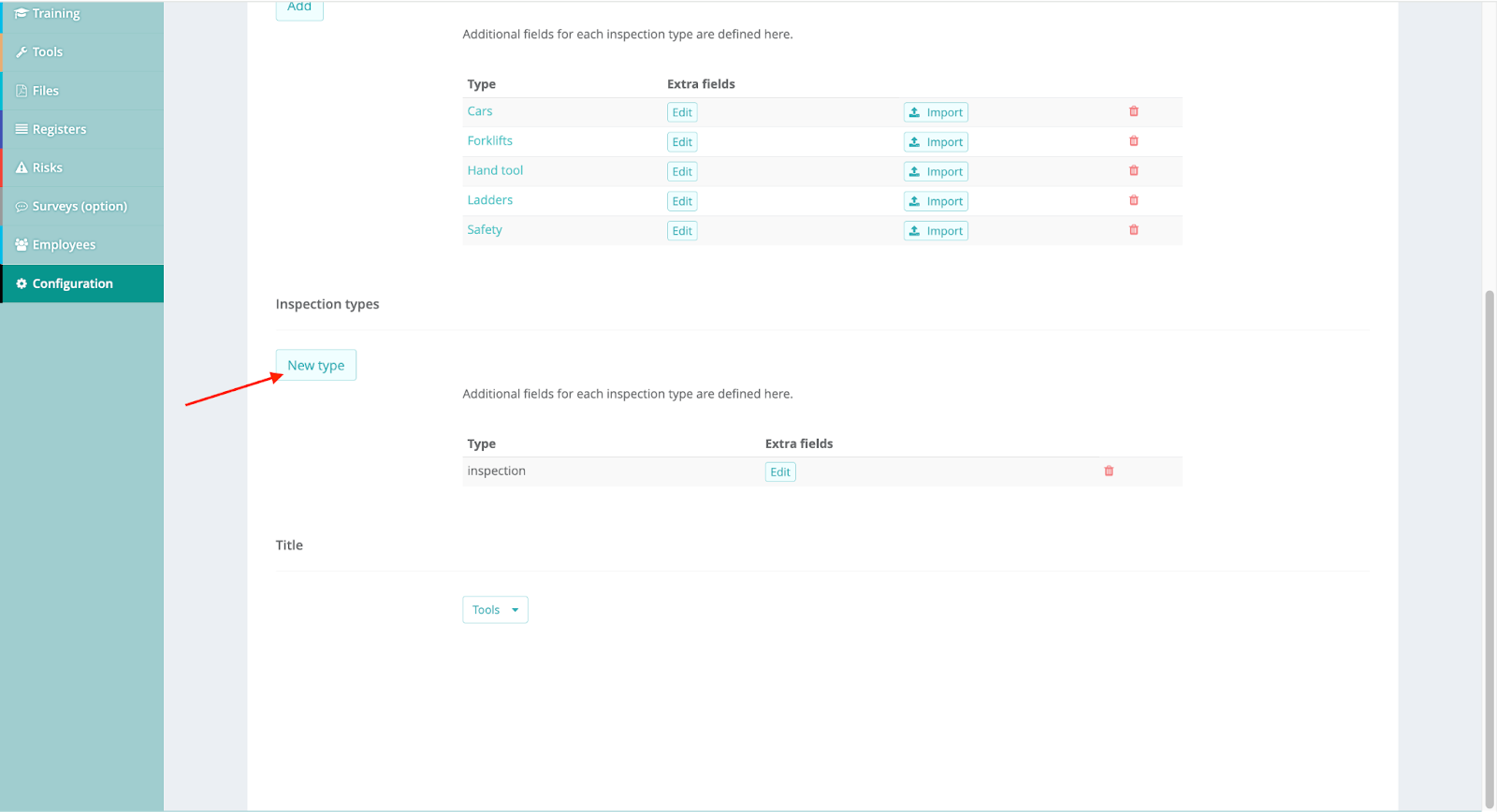This screenshot has height=812, width=1497.
Task: Edit extra fields for inspection type
Action: click(780, 472)
